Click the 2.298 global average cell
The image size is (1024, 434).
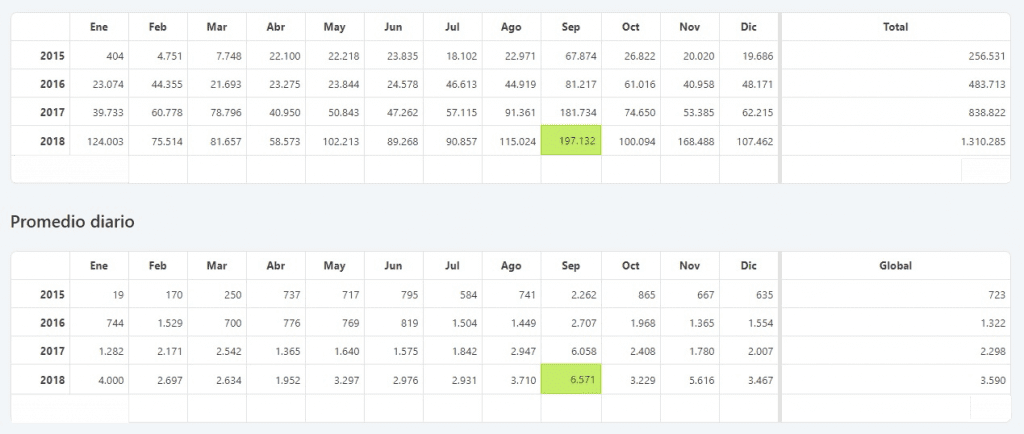coord(990,352)
